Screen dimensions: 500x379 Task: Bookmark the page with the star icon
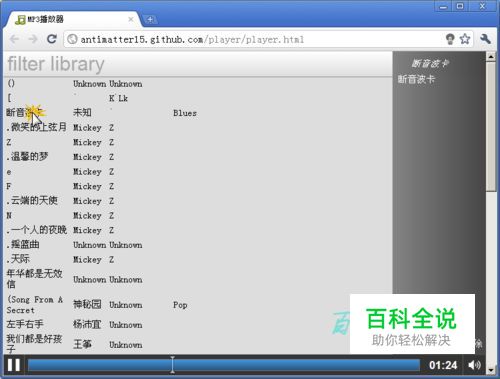click(x=465, y=39)
